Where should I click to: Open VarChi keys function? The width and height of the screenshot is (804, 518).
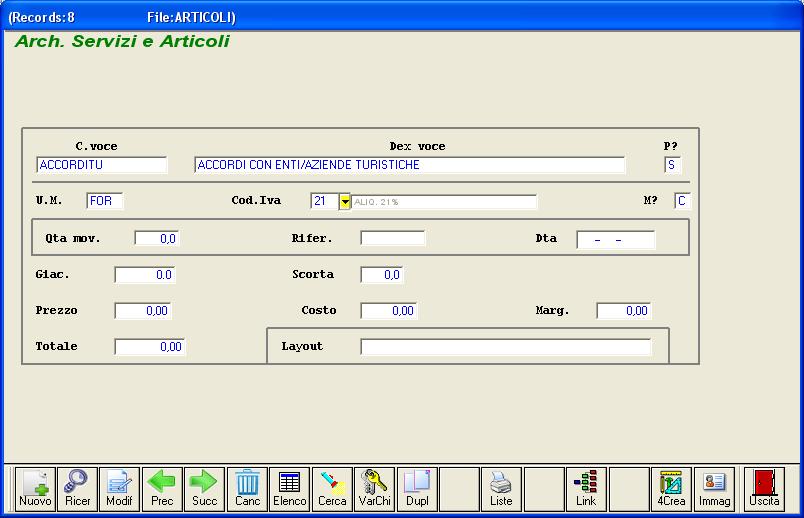click(375, 489)
